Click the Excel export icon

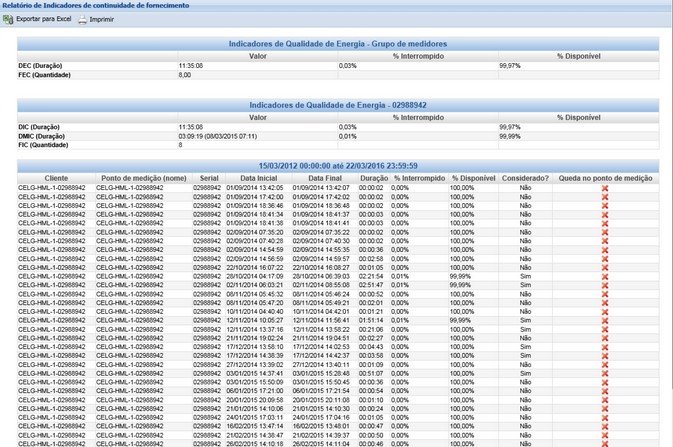(x=8, y=19)
